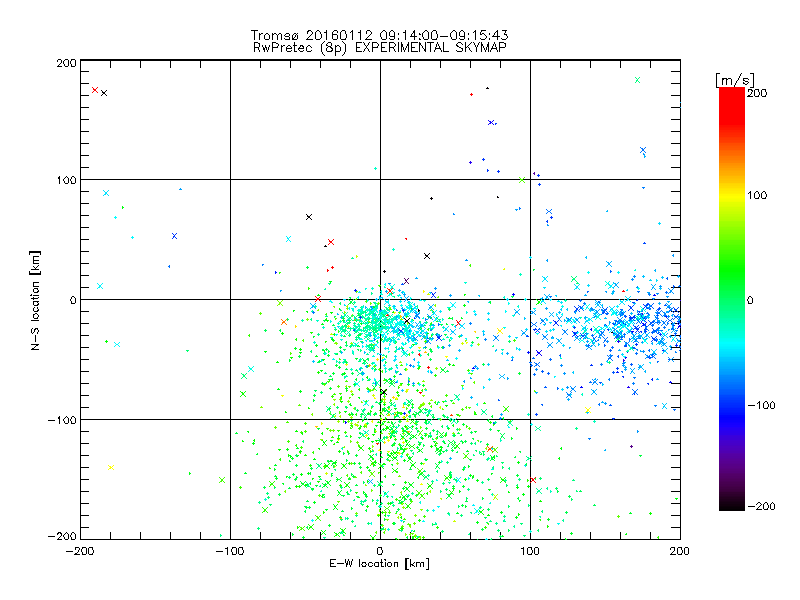Click the y-axis tick label '200'
Viewport: 800px width, 600px height.
pos(66,63)
